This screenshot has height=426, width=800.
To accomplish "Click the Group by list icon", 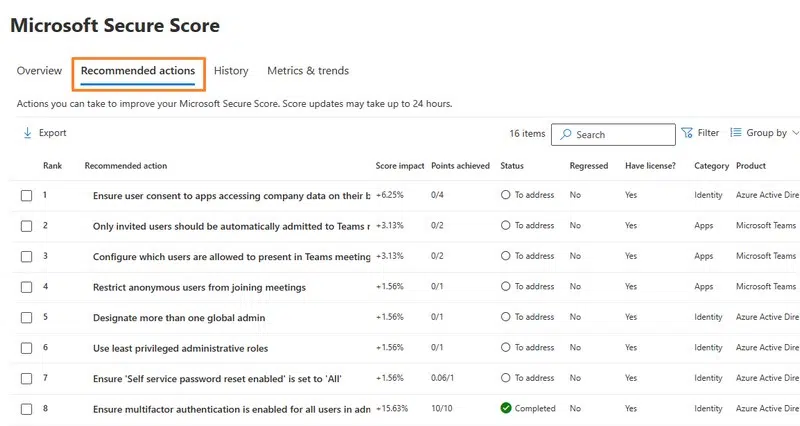I will pyautogui.click(x=736, y=133).
